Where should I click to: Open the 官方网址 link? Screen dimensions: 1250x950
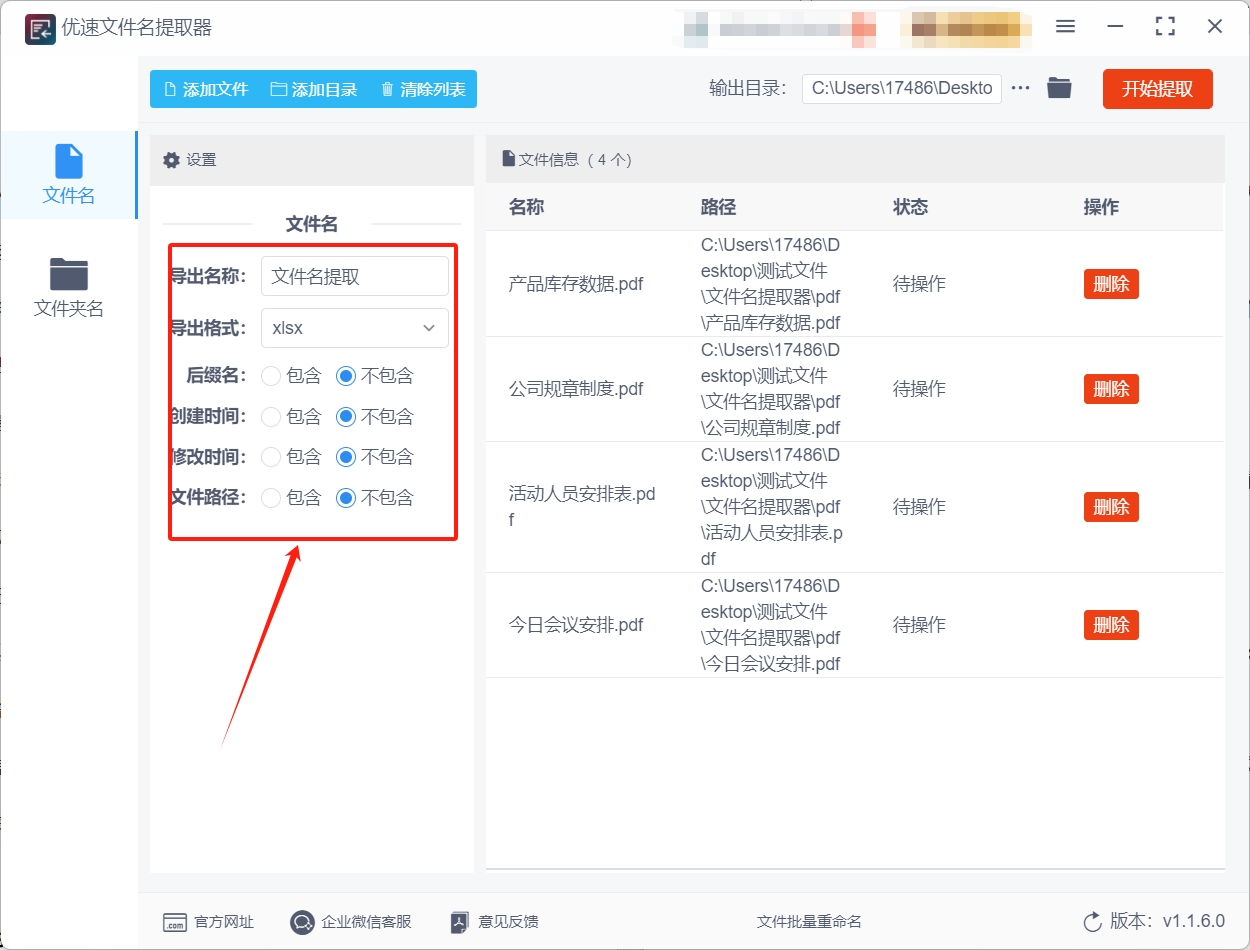(x=208, y=922)
